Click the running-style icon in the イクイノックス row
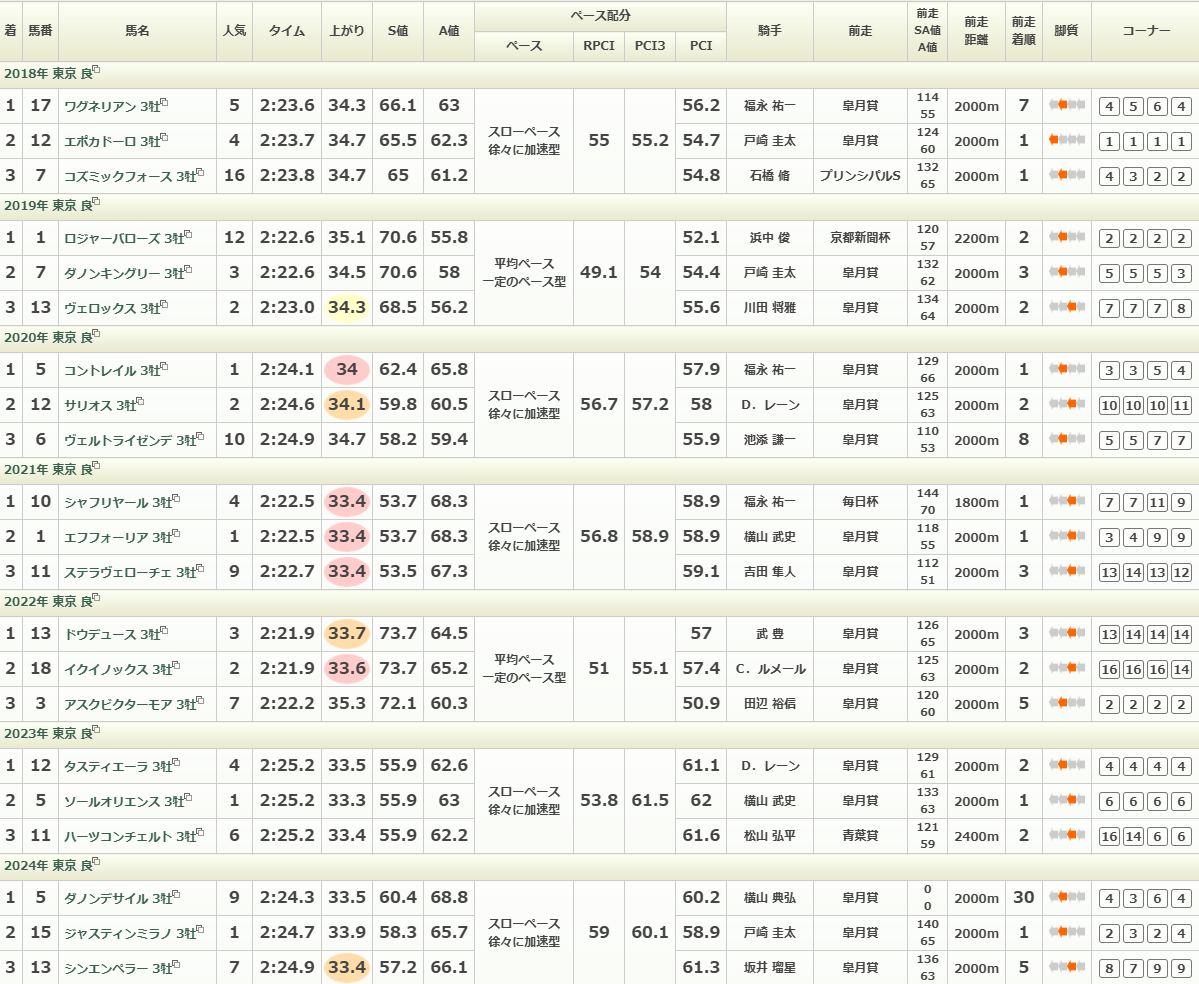Screen dimensions: 1199x984 [1066, 669]
